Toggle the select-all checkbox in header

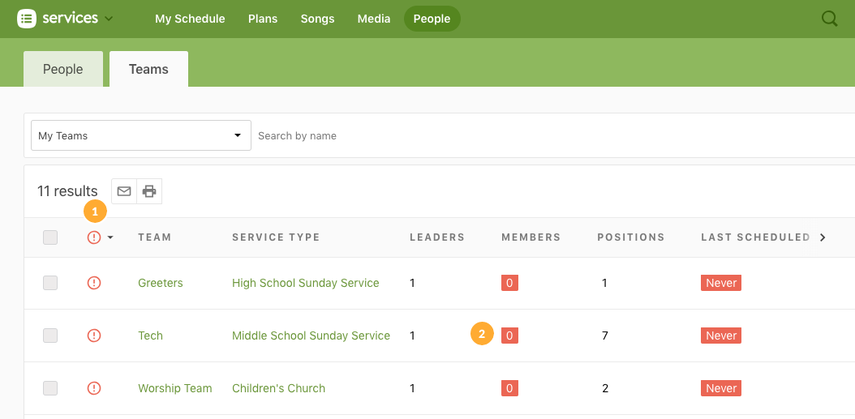(50, 237)
